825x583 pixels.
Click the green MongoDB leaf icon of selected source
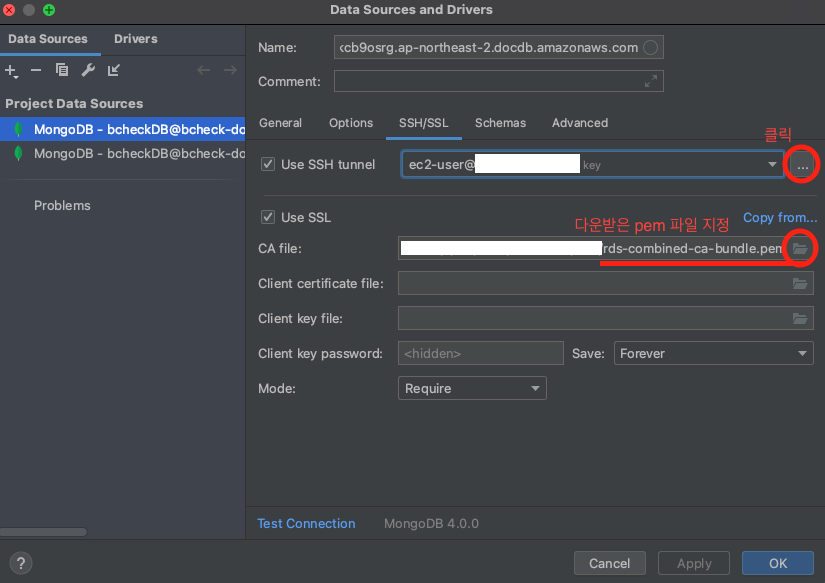(x=18, y=129)
